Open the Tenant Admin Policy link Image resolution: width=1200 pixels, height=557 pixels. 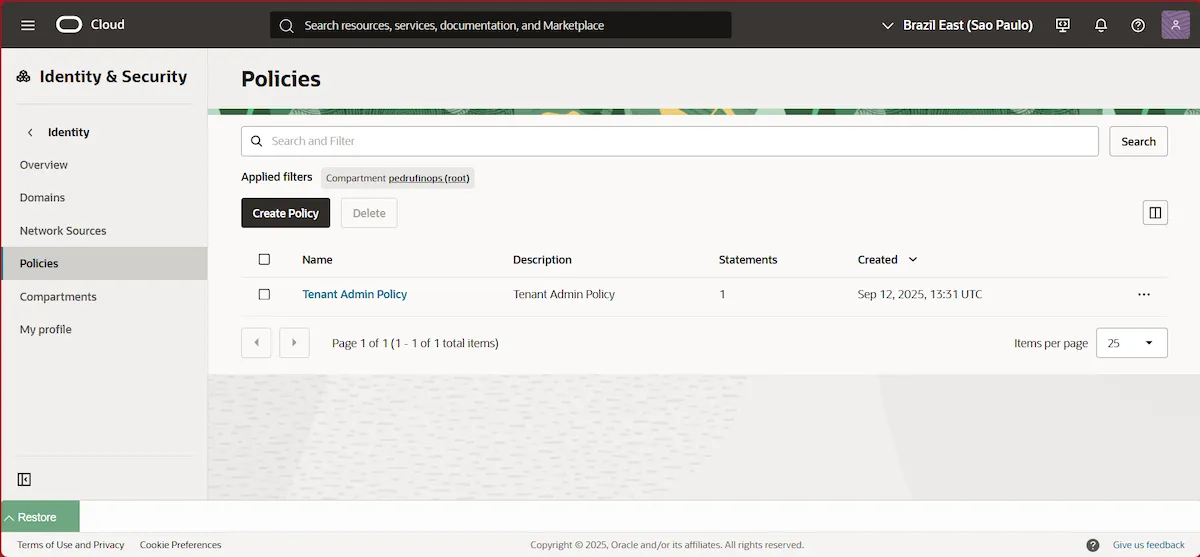(x=354, y=295)
